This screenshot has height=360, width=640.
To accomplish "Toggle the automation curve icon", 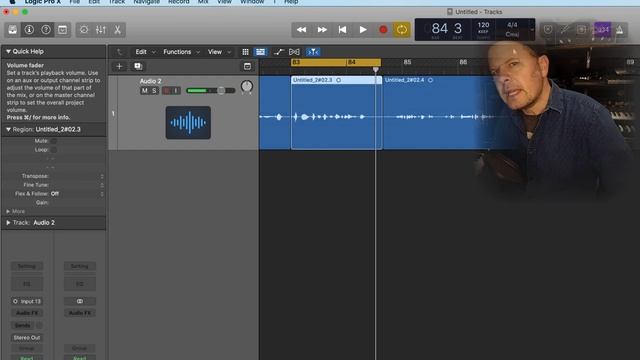I will coord(279,52).
